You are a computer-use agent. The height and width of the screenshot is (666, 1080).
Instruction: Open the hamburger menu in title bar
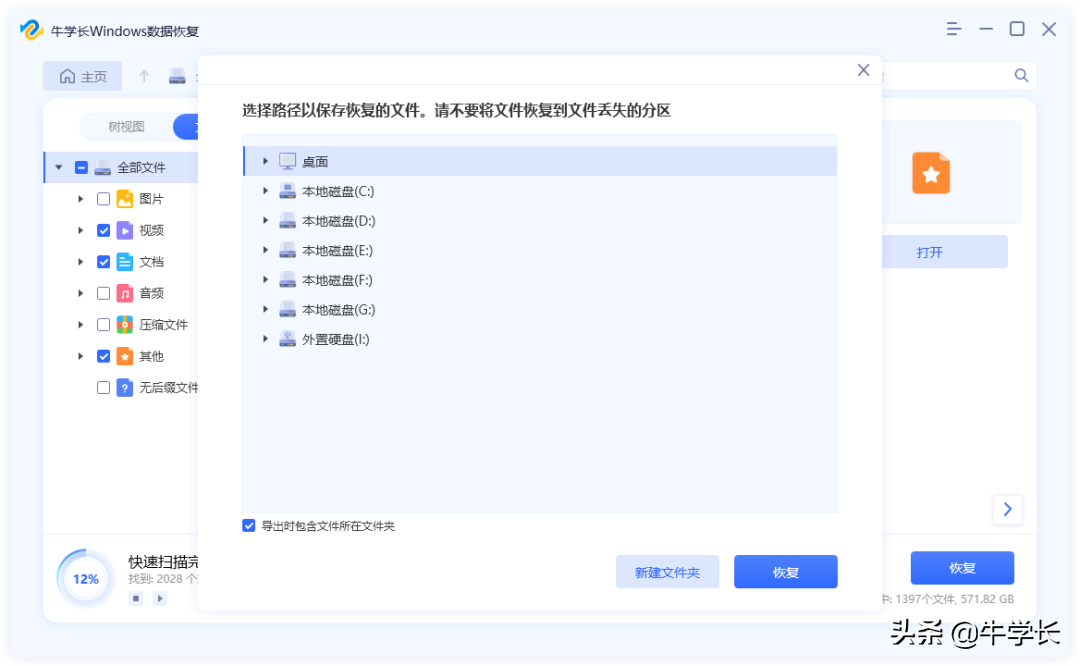click(953, 29)
